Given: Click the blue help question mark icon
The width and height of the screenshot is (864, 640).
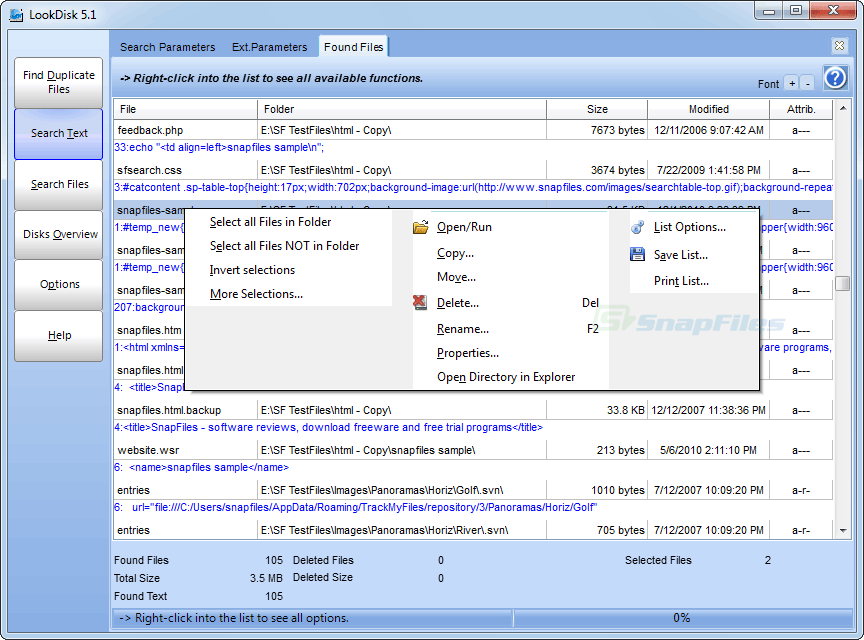Looking at the screenshot, I should [835, 78].
